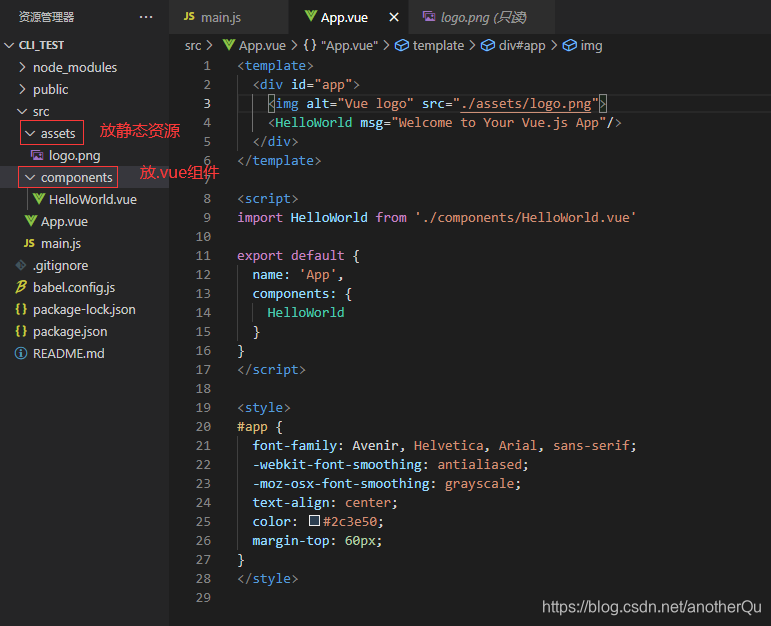Click Babel icon beside babel.config.js
Screen dimensions: 771x626
click(x=21, y=287)
